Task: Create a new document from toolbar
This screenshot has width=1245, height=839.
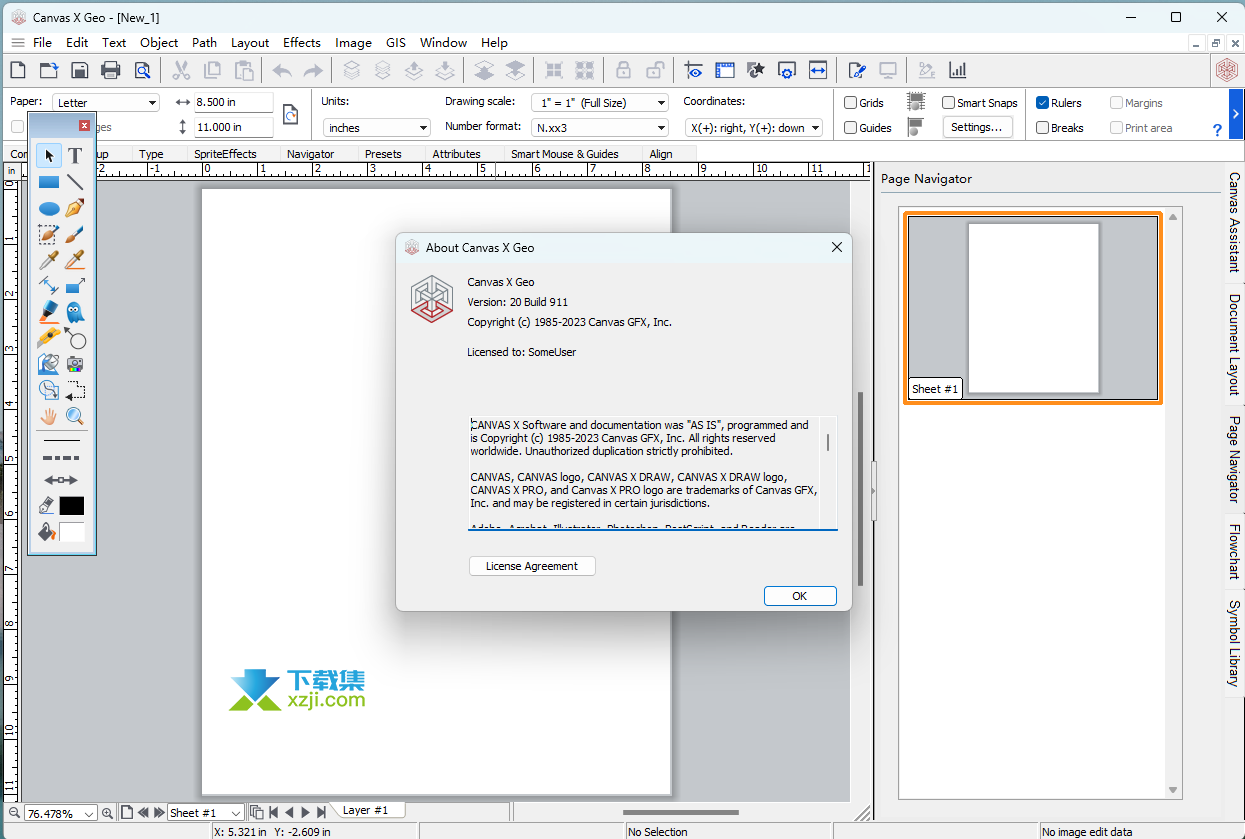Action: (x=17, y=70)
